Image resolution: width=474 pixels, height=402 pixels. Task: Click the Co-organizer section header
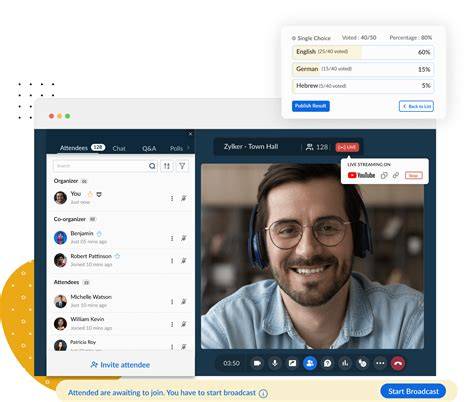click(x=70, y=219)
